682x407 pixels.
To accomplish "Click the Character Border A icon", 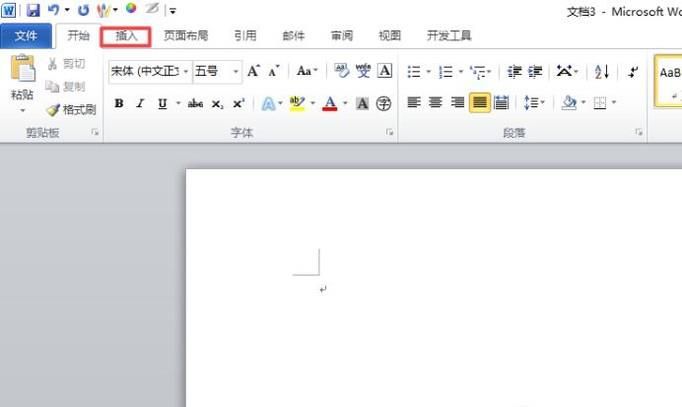I will tap(384, 70).
